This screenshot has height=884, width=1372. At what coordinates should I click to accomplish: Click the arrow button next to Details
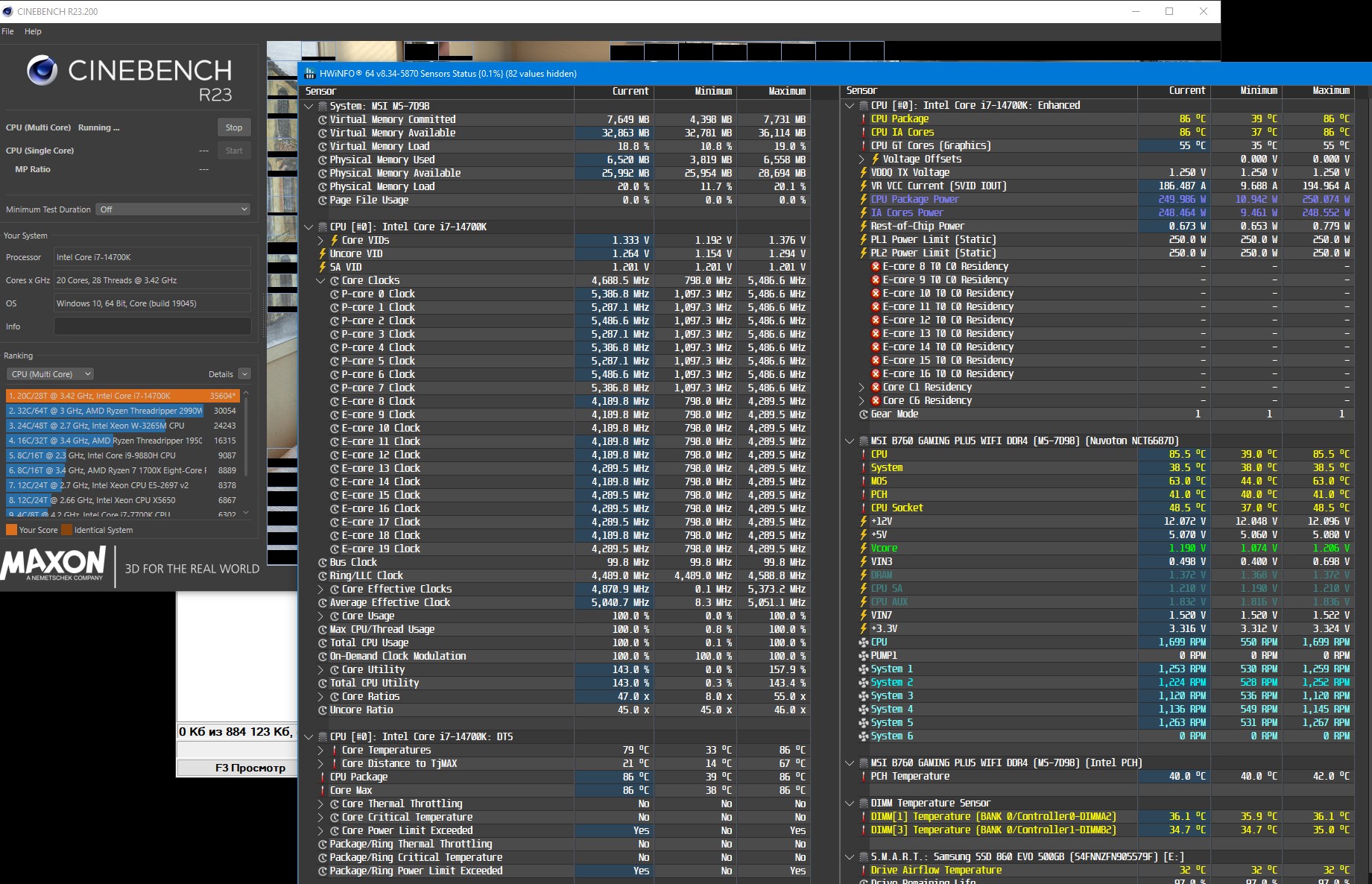(x=244, y=374)
